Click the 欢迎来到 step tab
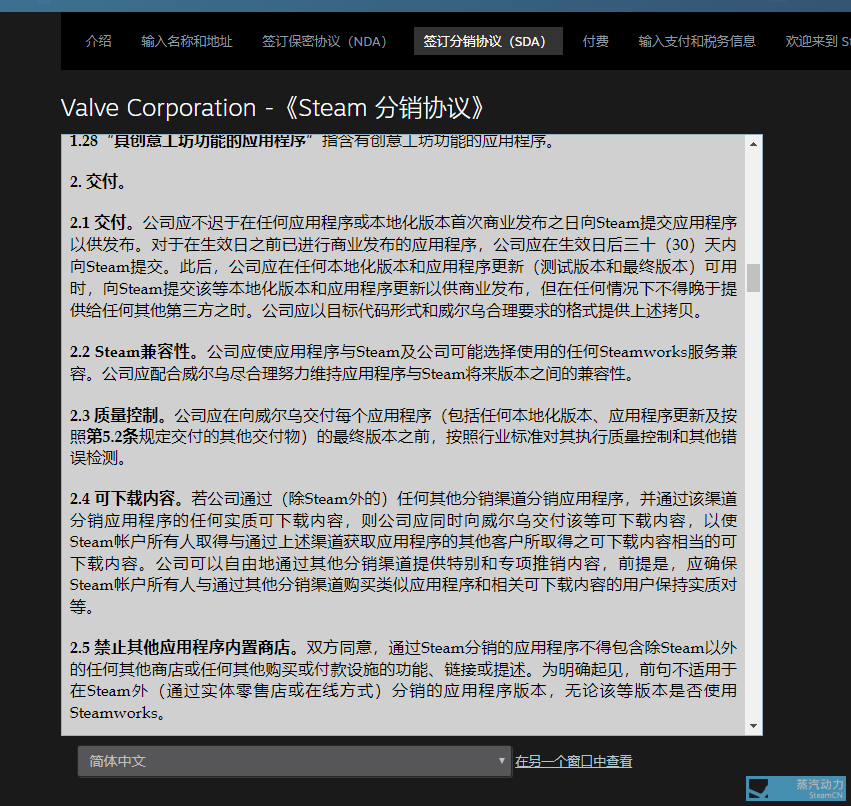851x806 pixels. point(817,41)
